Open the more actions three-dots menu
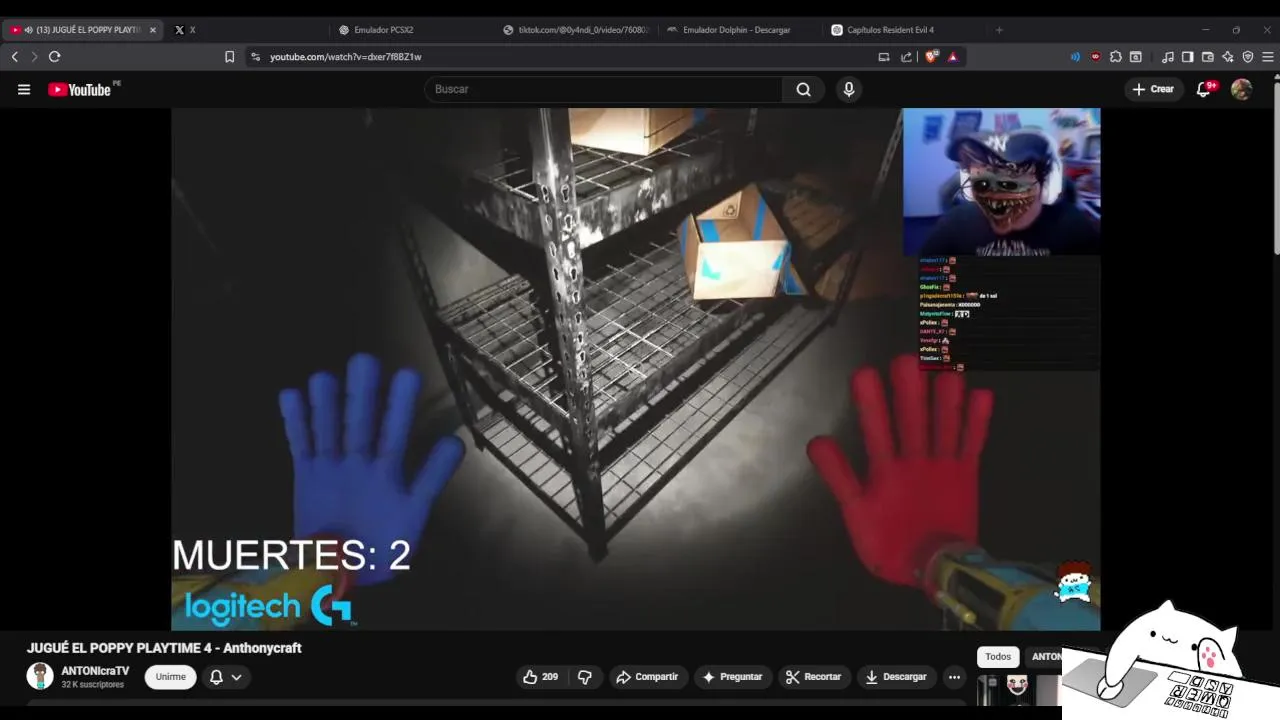The image size is (1280, 720). click(x=954, y=677)
